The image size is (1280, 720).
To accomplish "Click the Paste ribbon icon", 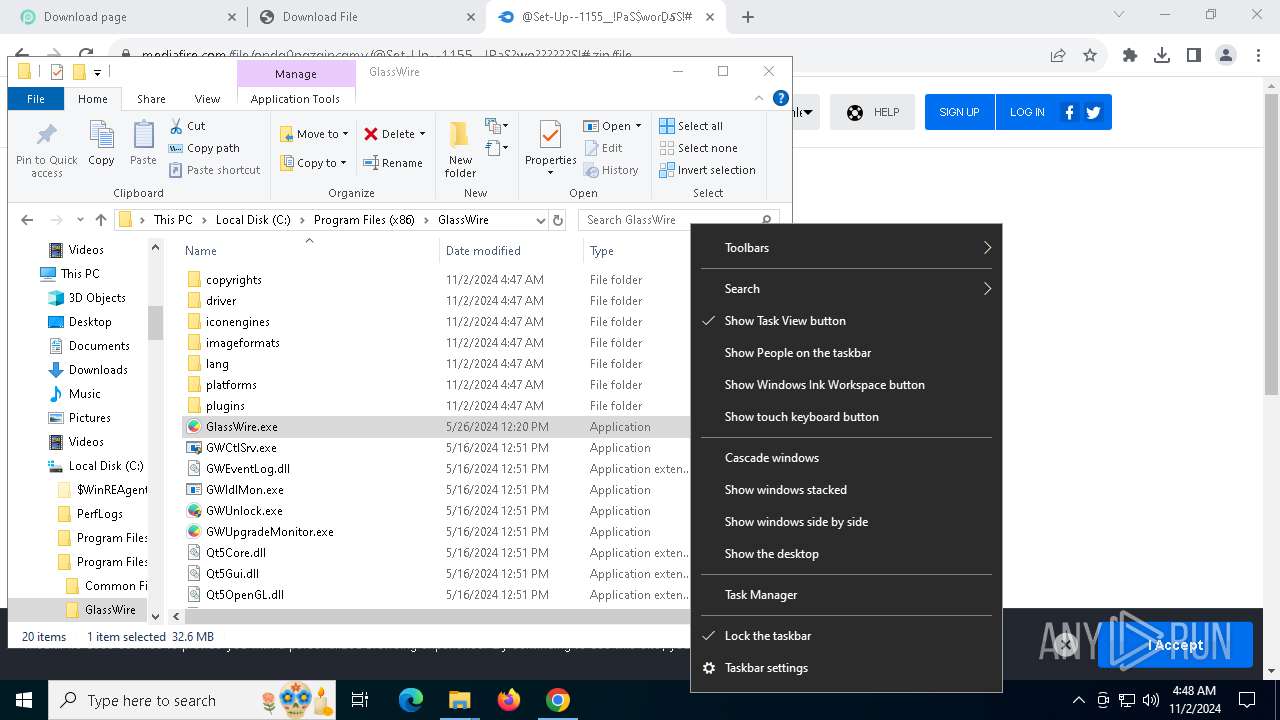I will (x=143, y=143).
